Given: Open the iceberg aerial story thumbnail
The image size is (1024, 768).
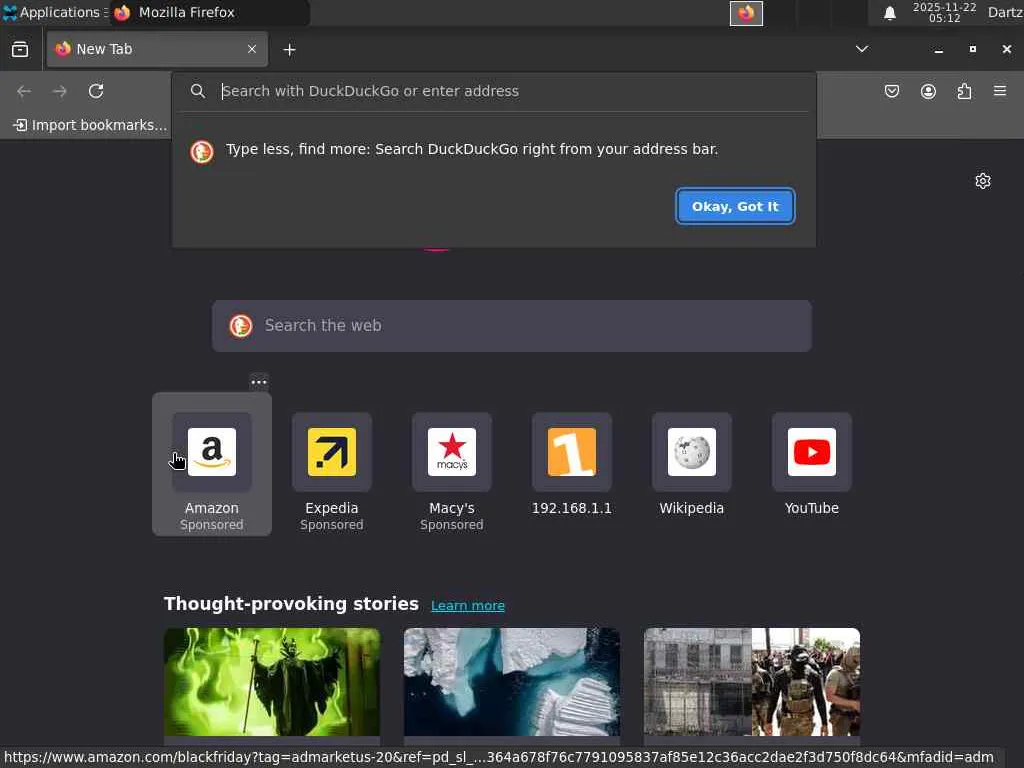Looking at the screenshot, I should [x=512, y=682].
